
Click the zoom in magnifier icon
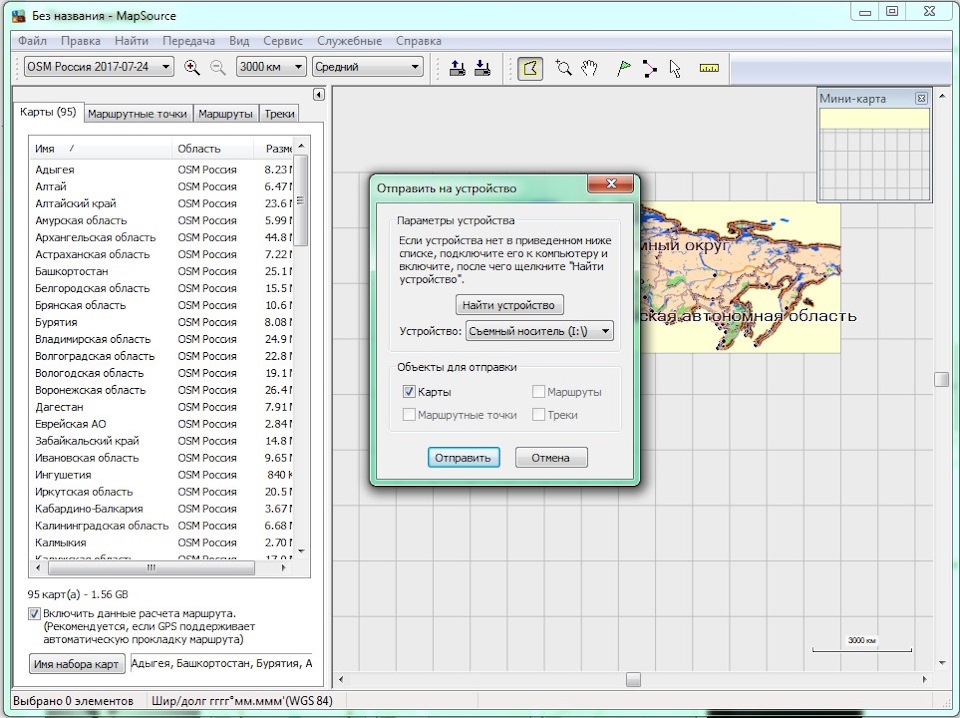tap(192, 68)
